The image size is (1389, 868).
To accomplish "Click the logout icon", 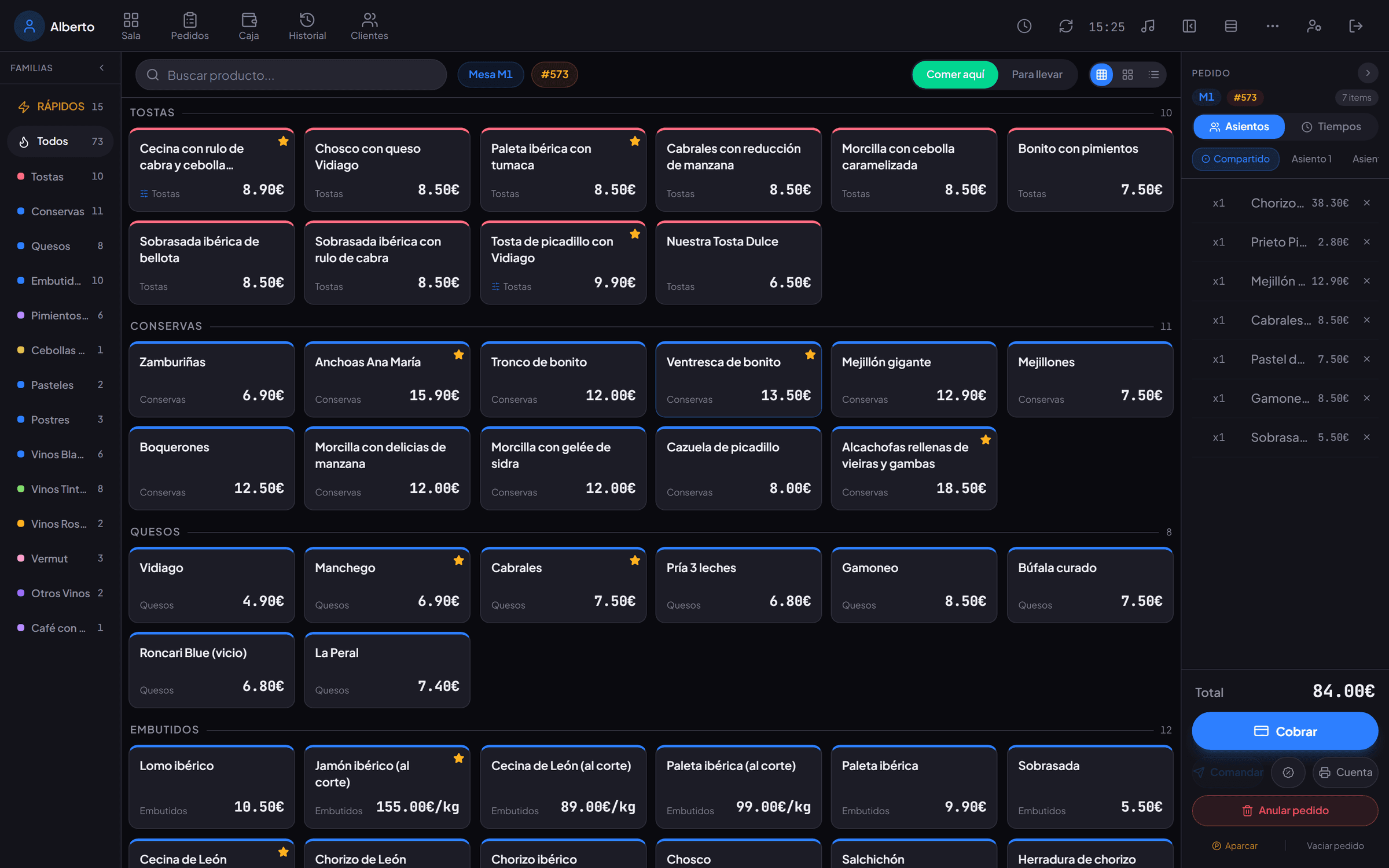I will (1355, 26).
